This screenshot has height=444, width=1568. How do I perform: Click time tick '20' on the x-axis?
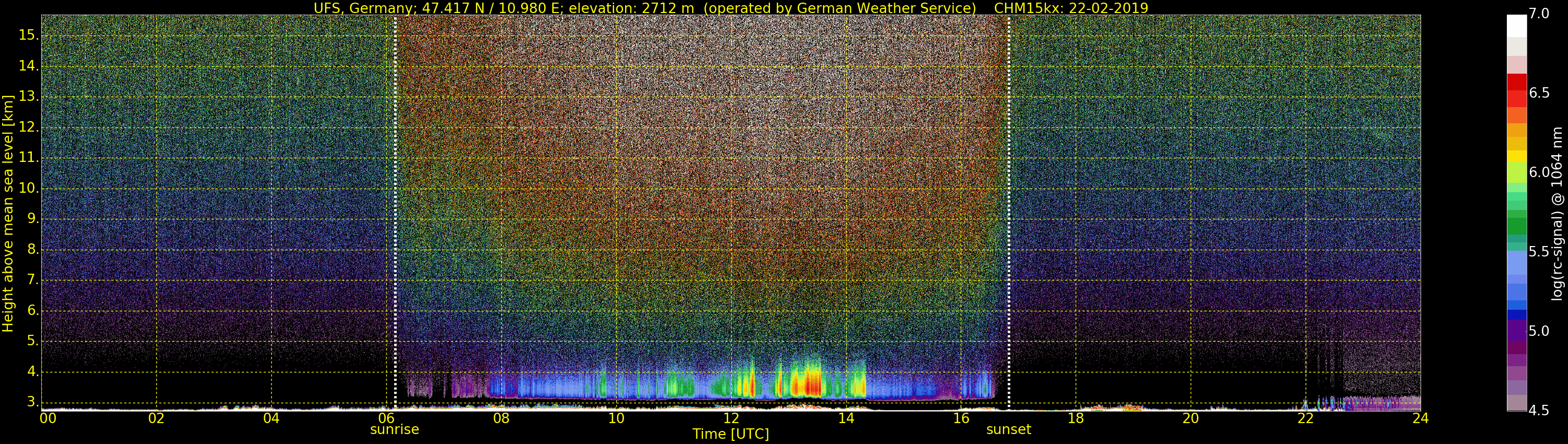[1191, 418]
